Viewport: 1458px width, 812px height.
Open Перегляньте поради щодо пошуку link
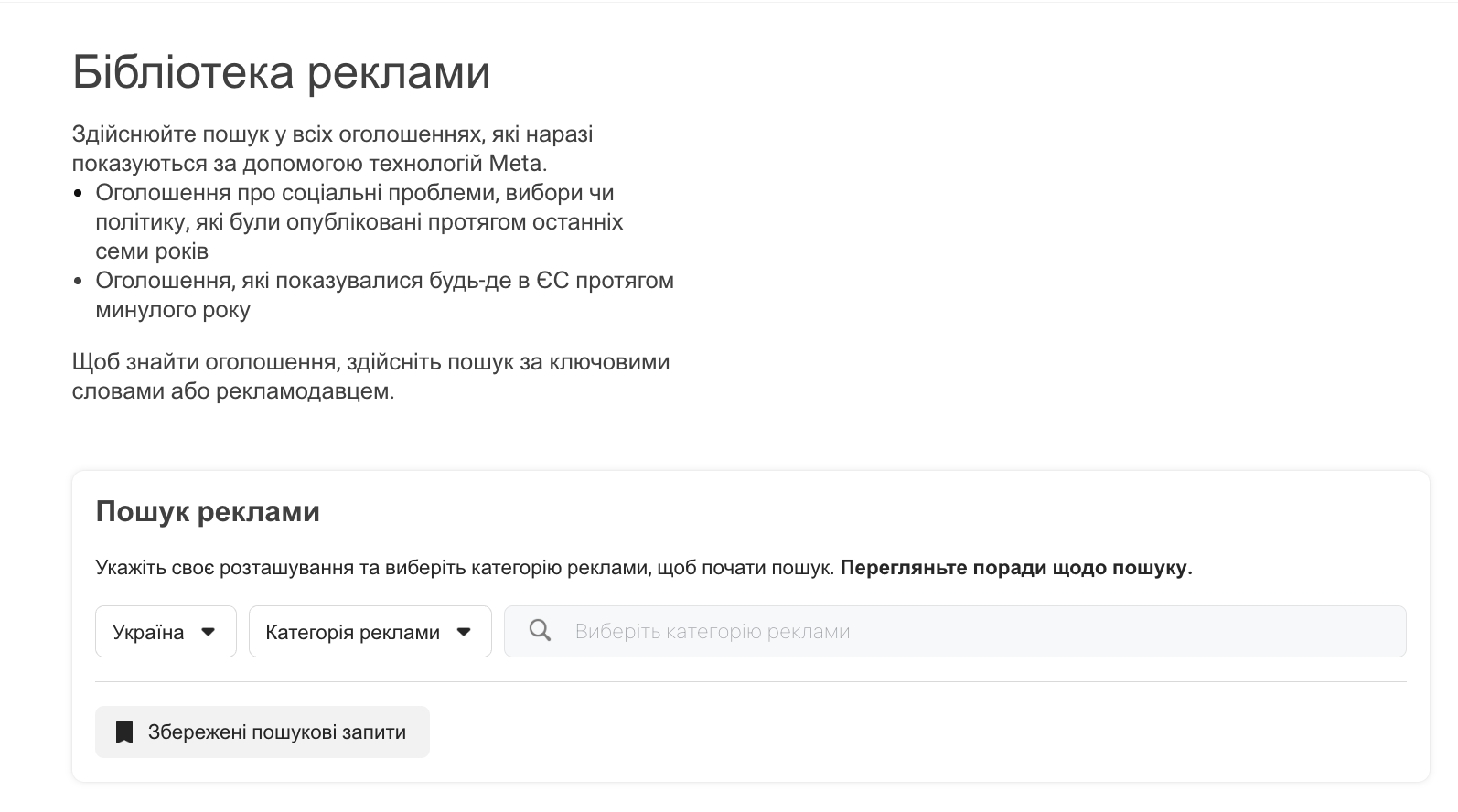[x=1016, y=568]
